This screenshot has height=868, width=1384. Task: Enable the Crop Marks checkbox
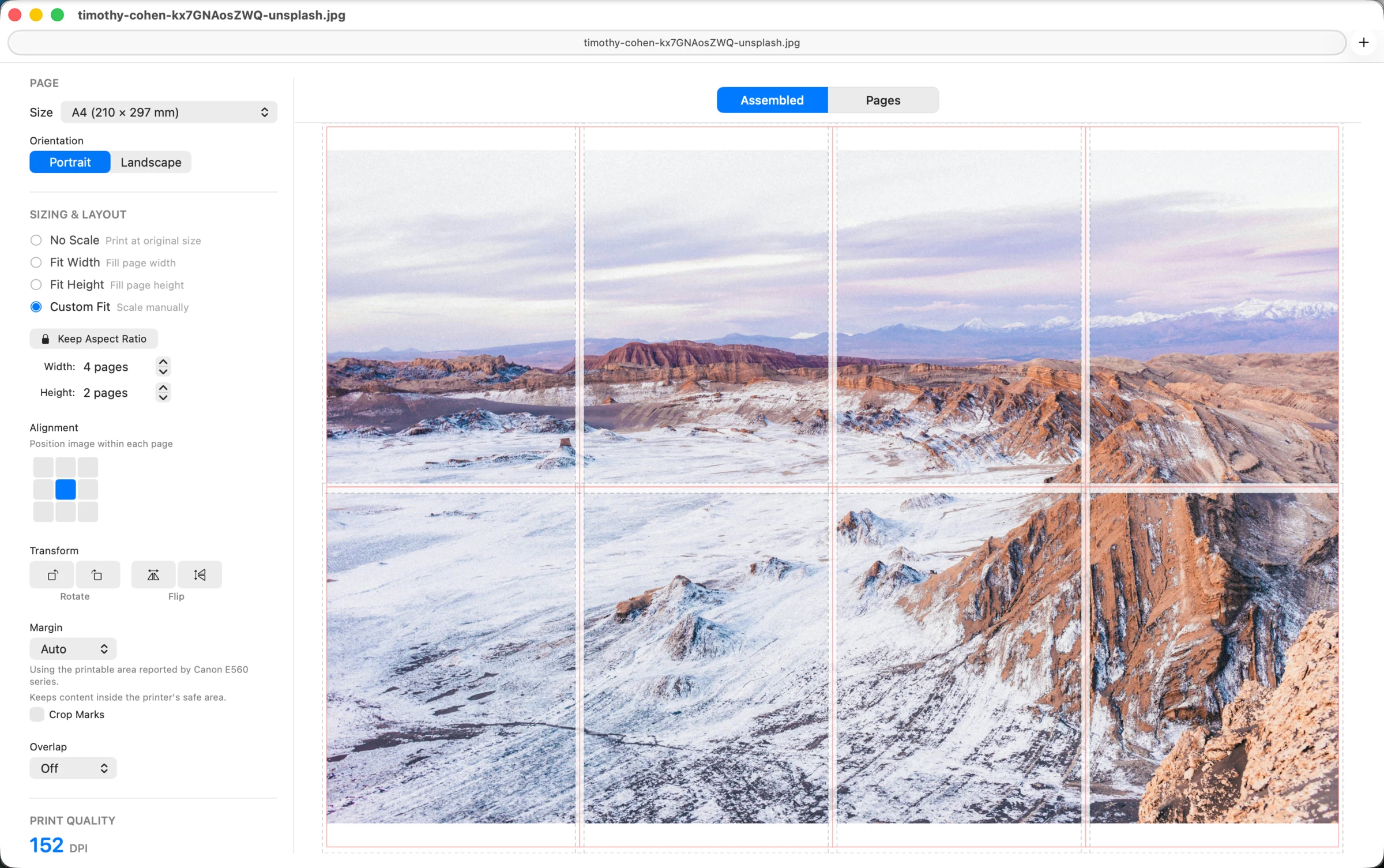tap(37, 714)
